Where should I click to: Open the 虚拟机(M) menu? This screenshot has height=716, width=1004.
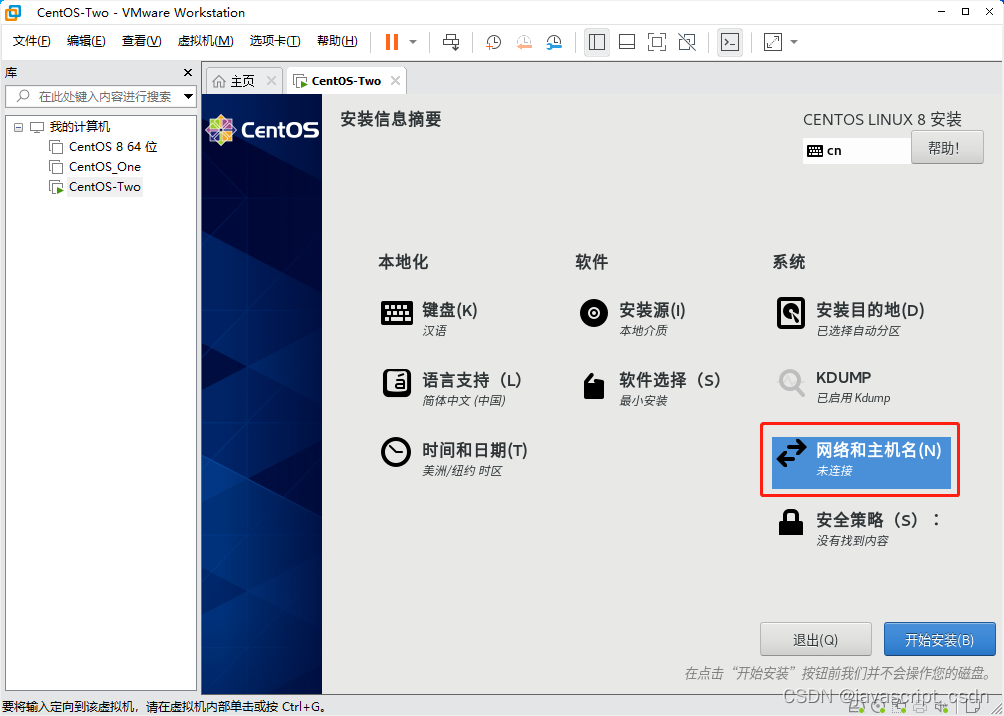coord(205,41)
